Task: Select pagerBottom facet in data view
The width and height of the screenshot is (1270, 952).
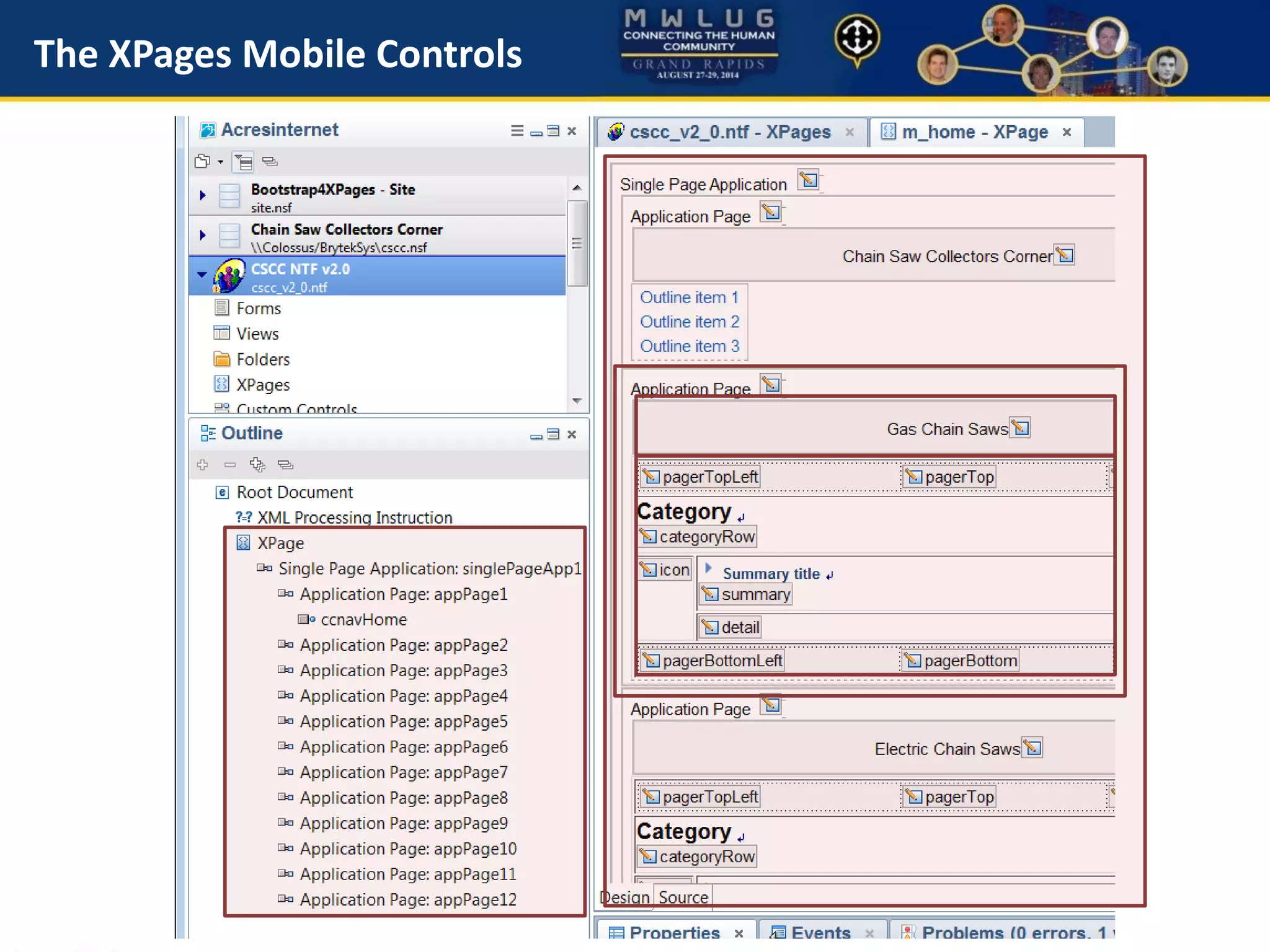Action: (x=961, y=660)
